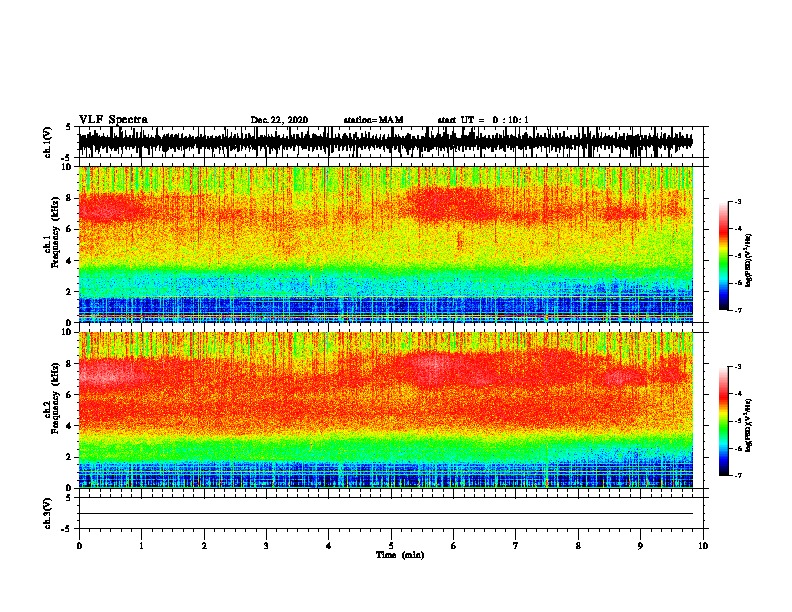Click the 'ch.3(V)' axis label at bottom

[x=47, y=513]
